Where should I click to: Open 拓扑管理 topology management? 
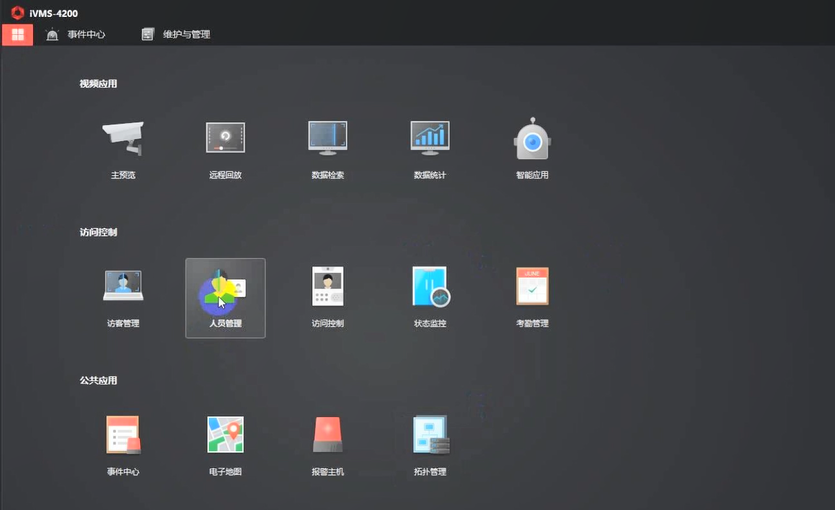(x=430, y=435)
